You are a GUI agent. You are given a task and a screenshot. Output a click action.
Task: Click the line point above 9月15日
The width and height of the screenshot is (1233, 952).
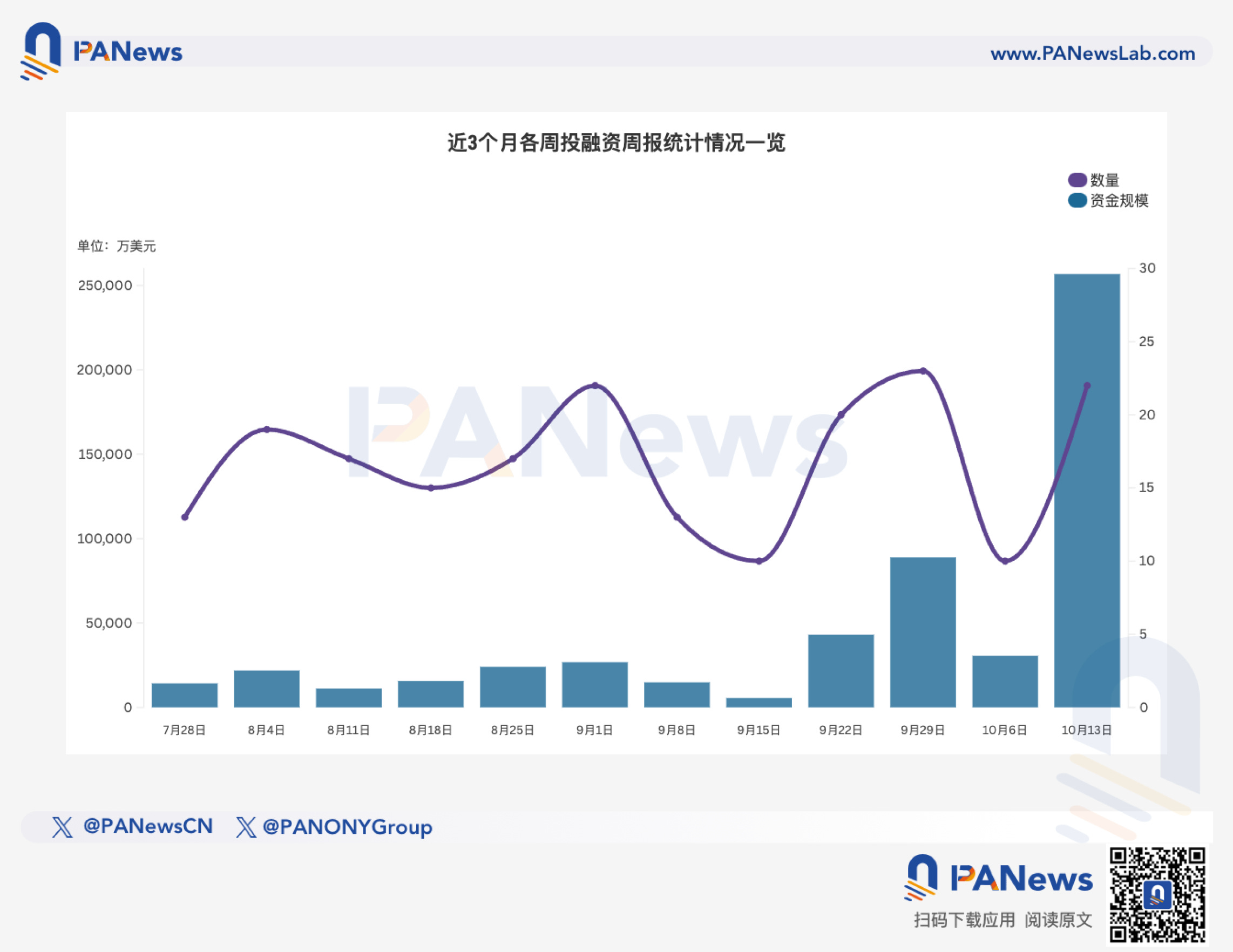click(x=759, y=561)
